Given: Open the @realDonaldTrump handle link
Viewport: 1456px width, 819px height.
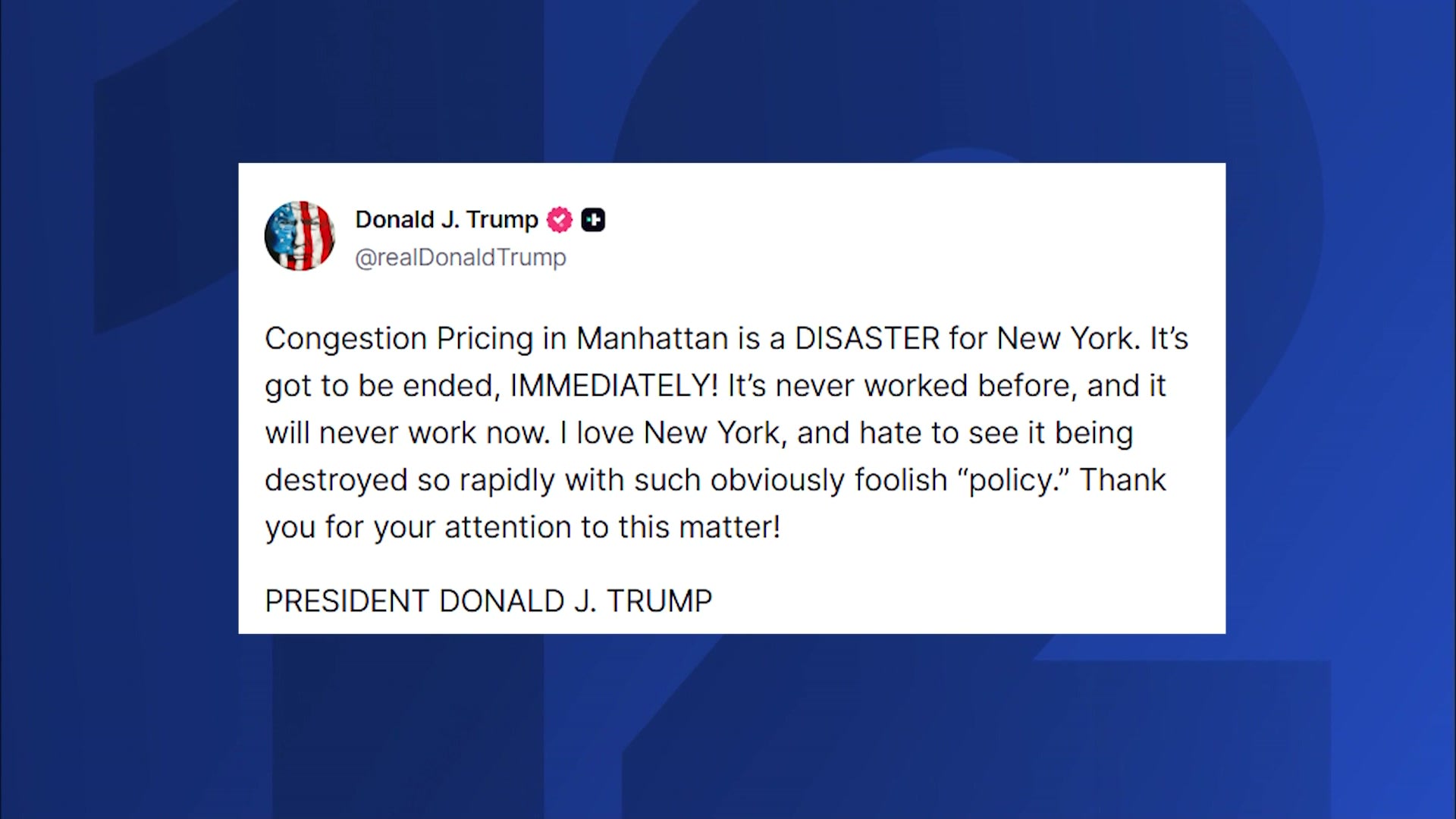Looking at the screenshot, I should (x=460, y=258).
